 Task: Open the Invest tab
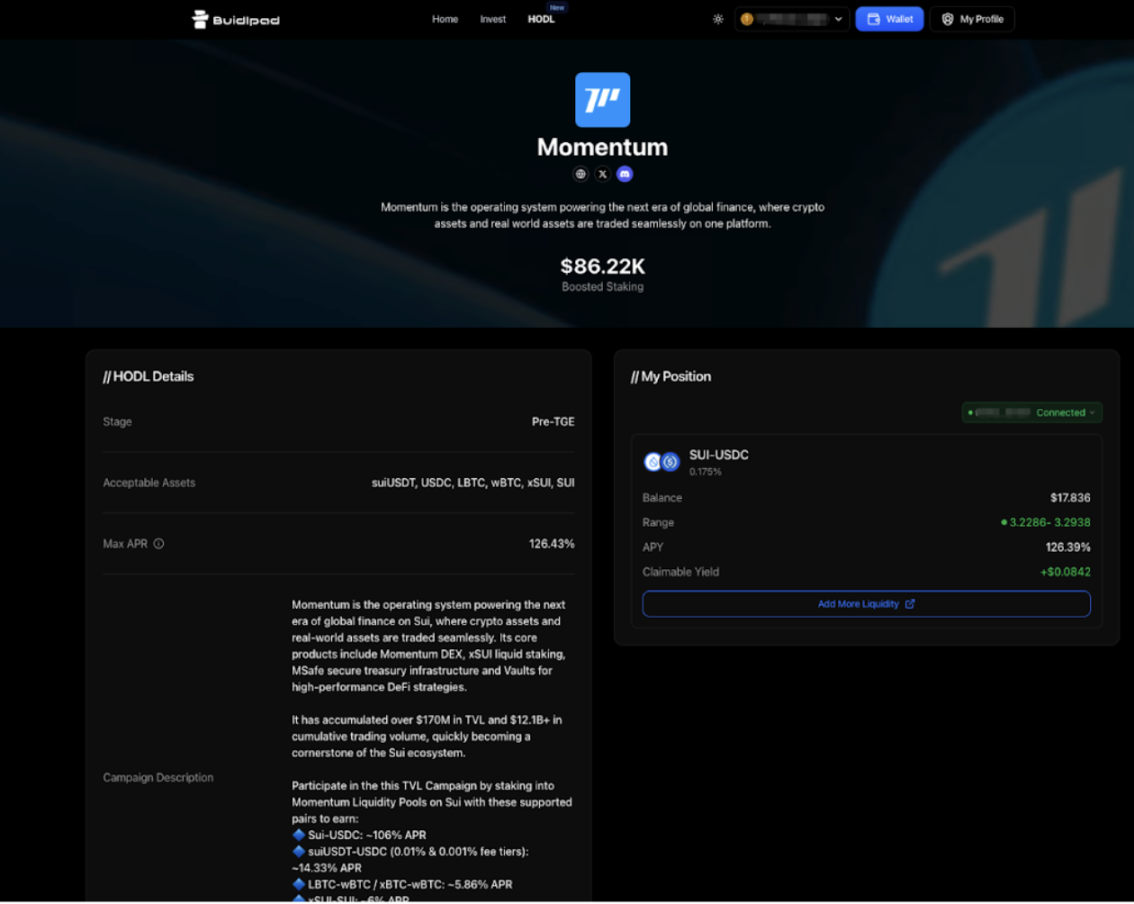pos(493,19)
